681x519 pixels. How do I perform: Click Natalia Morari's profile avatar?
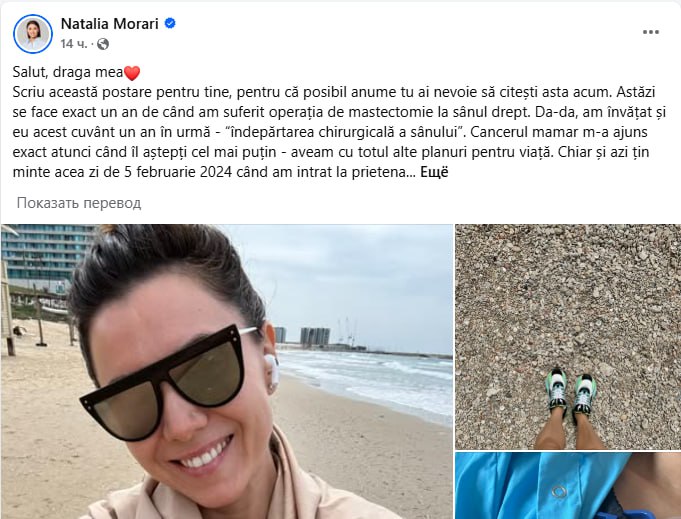(x=33, y=34)
